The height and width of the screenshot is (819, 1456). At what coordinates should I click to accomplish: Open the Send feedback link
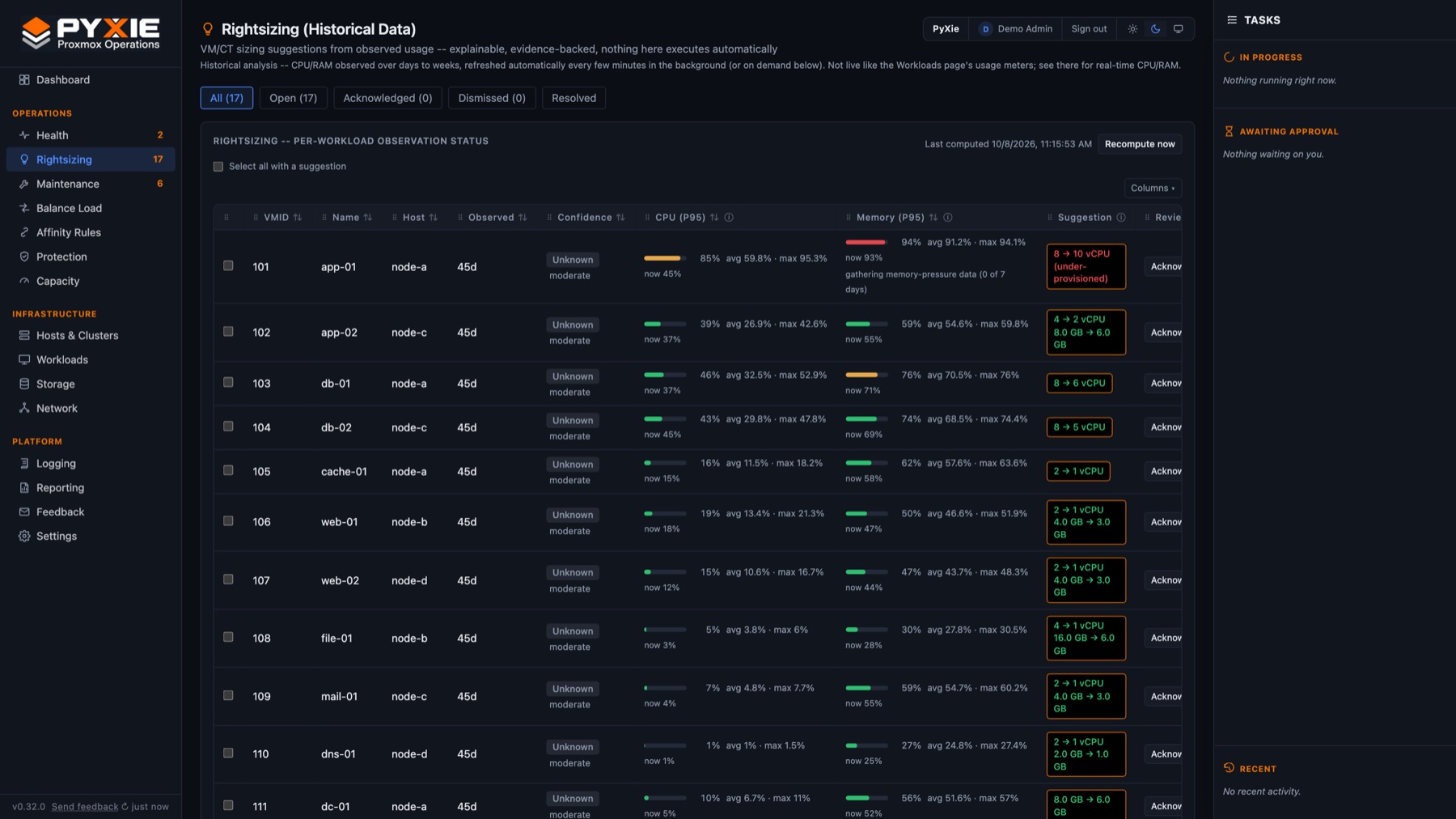(x=85, y=807)
